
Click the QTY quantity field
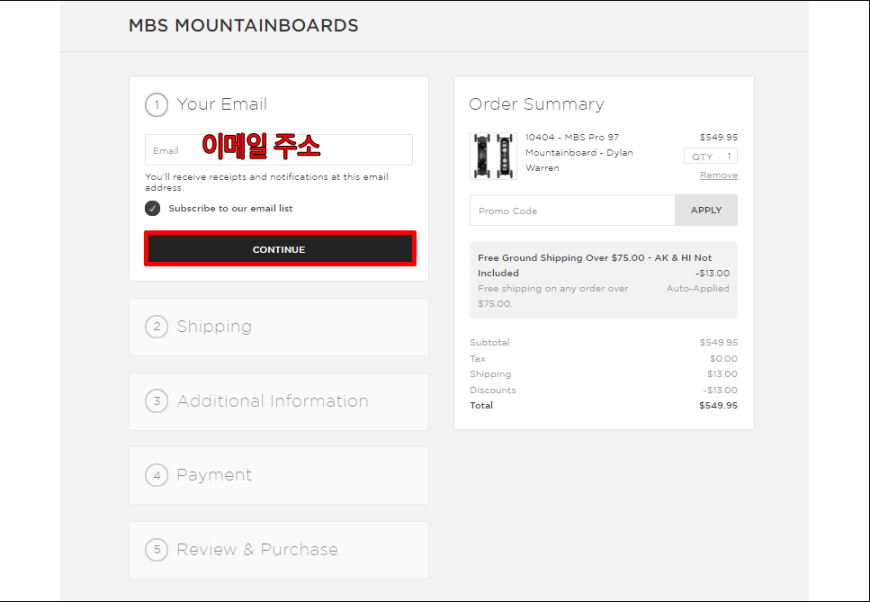coord(711,156)
